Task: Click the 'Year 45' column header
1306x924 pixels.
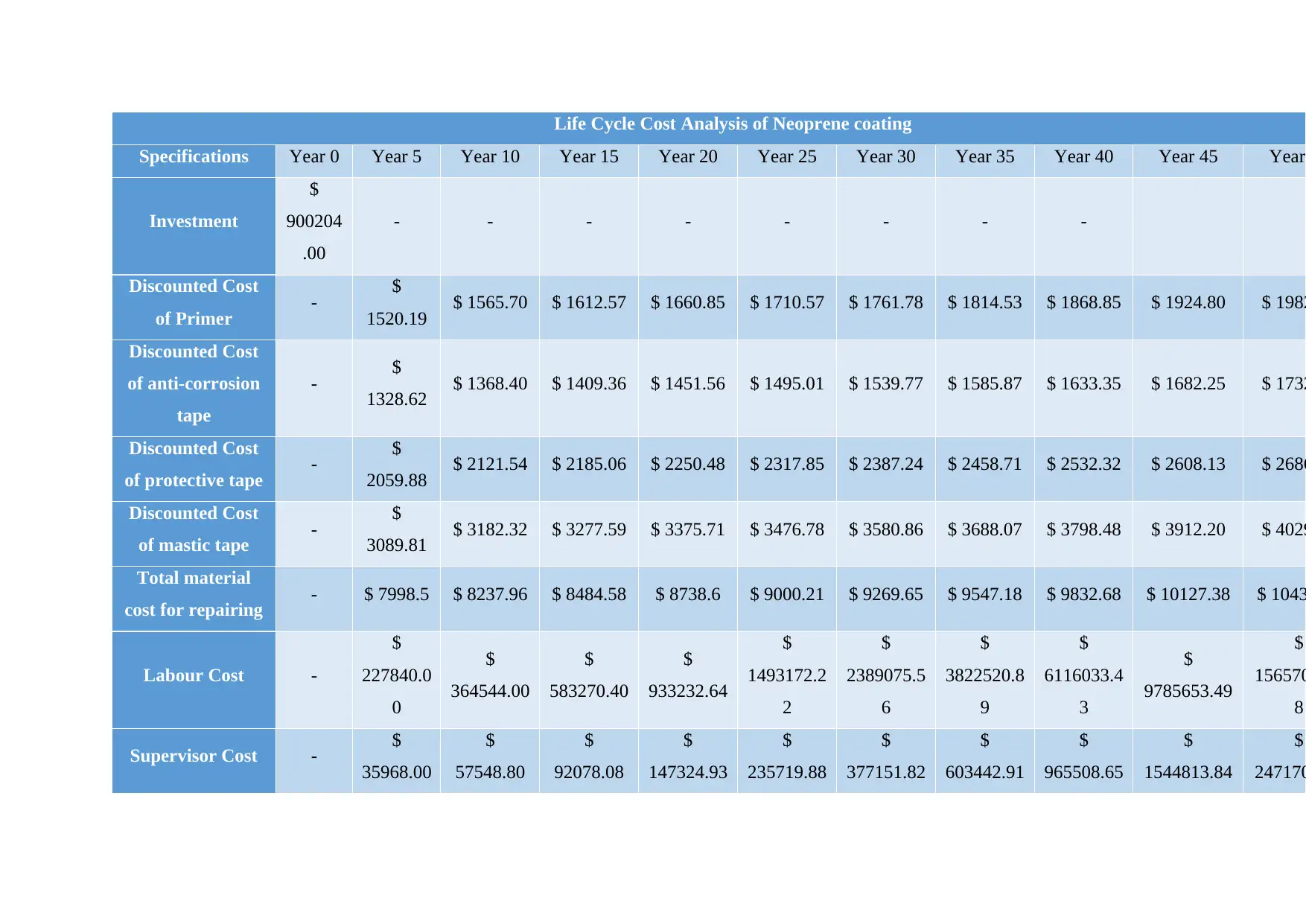Action: 1188,157
